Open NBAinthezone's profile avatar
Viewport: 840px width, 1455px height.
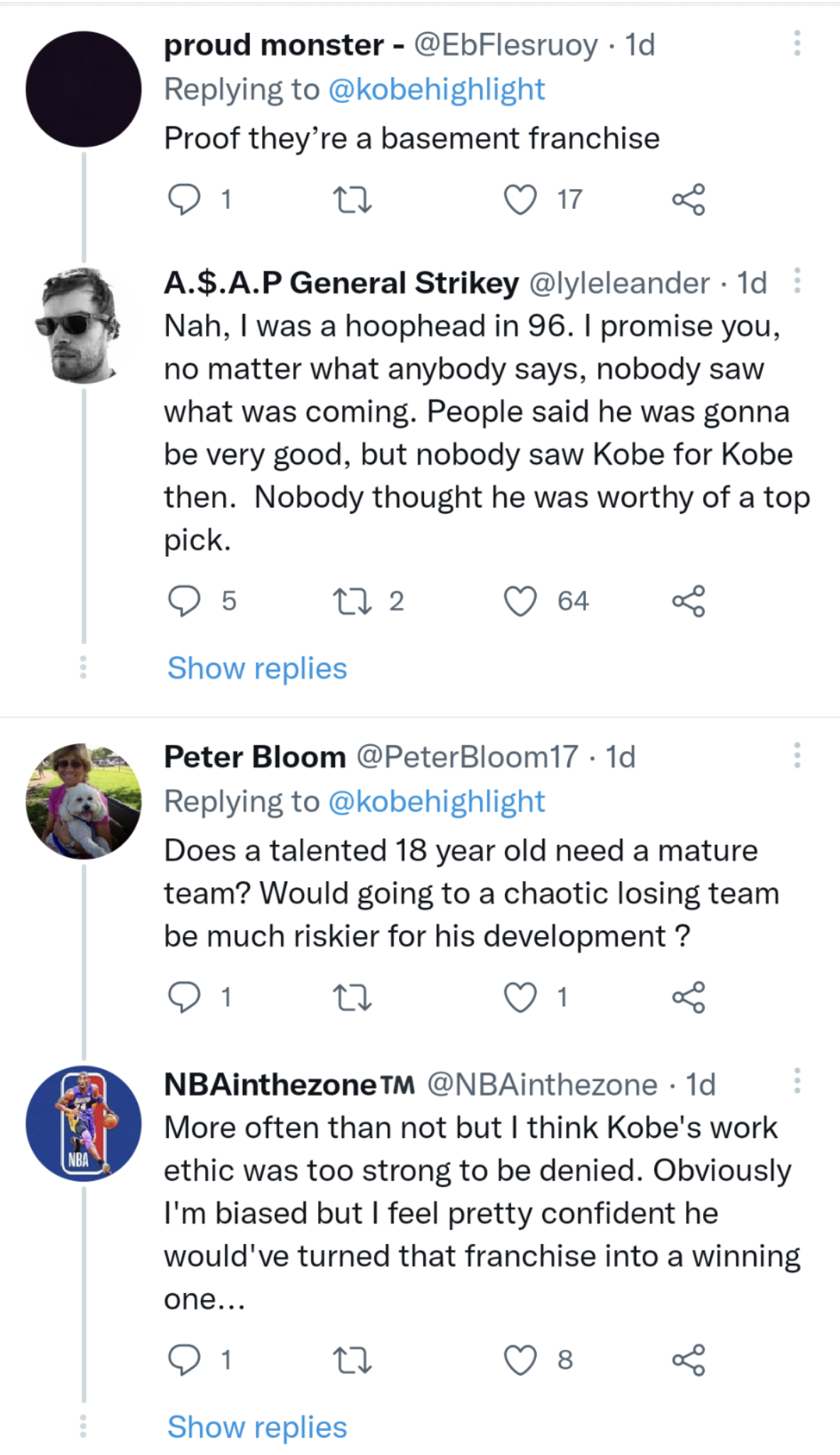(x=84, y=1123)
